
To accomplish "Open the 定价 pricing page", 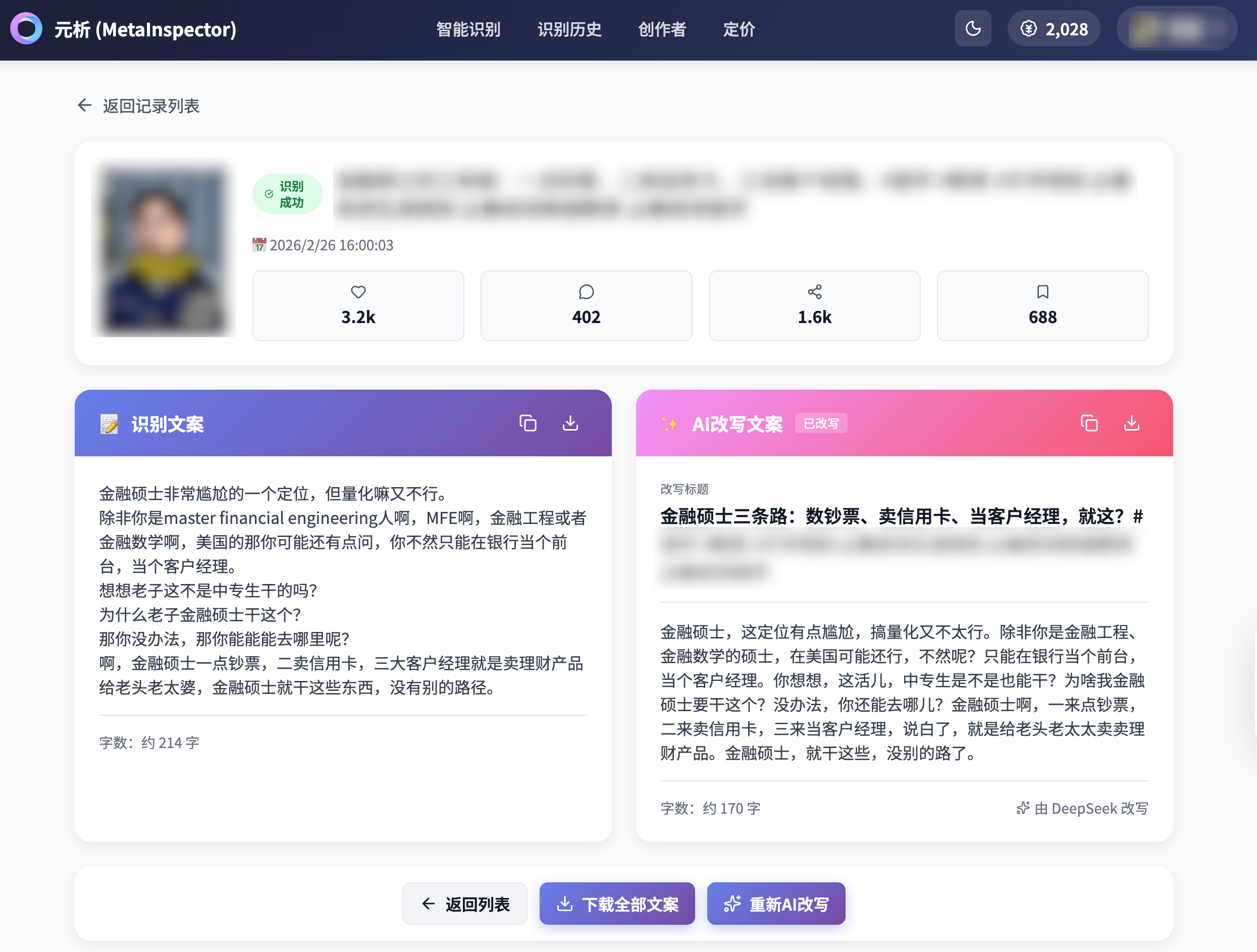I will point(738,29).
